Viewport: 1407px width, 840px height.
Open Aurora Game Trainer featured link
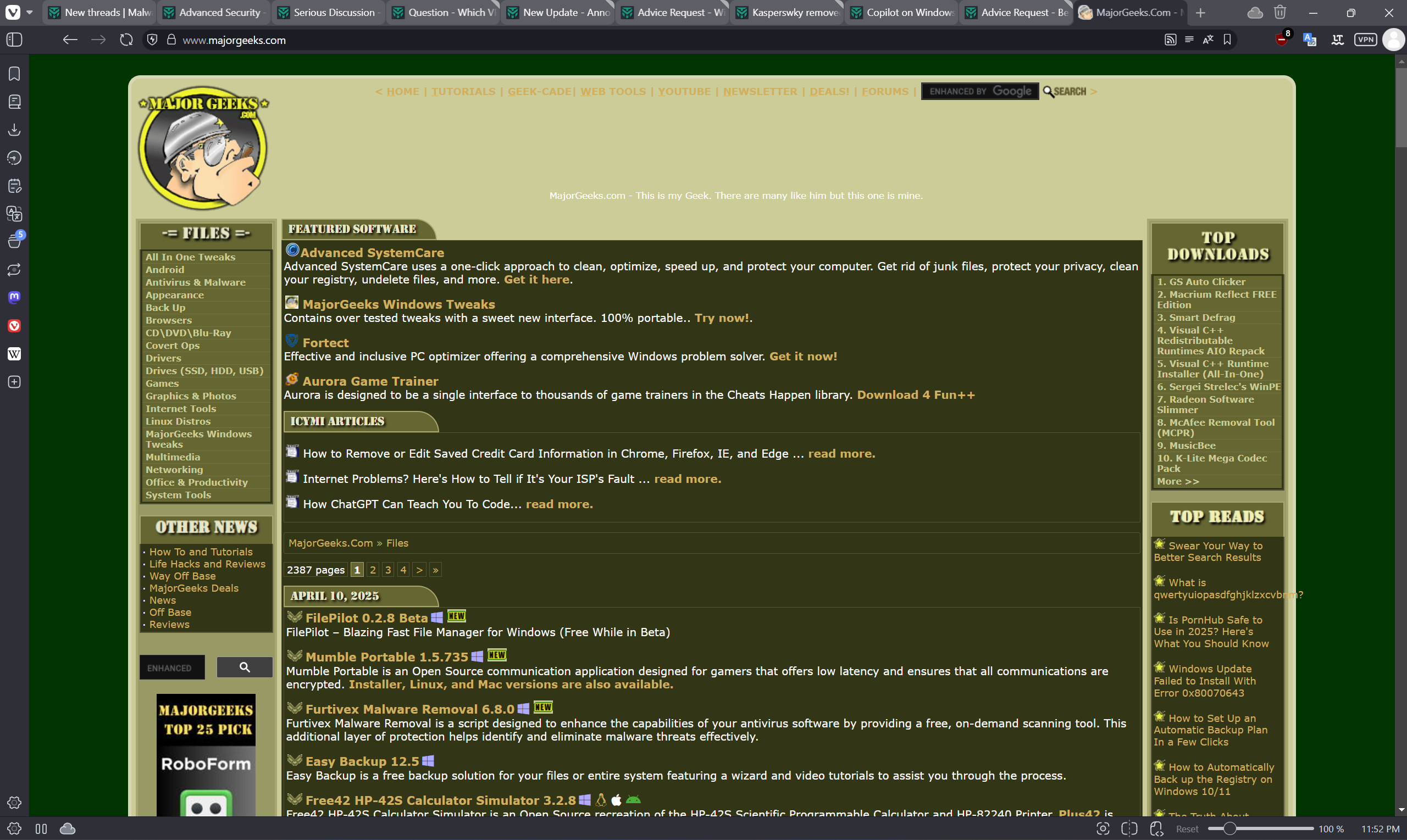[x=370, y=381]
